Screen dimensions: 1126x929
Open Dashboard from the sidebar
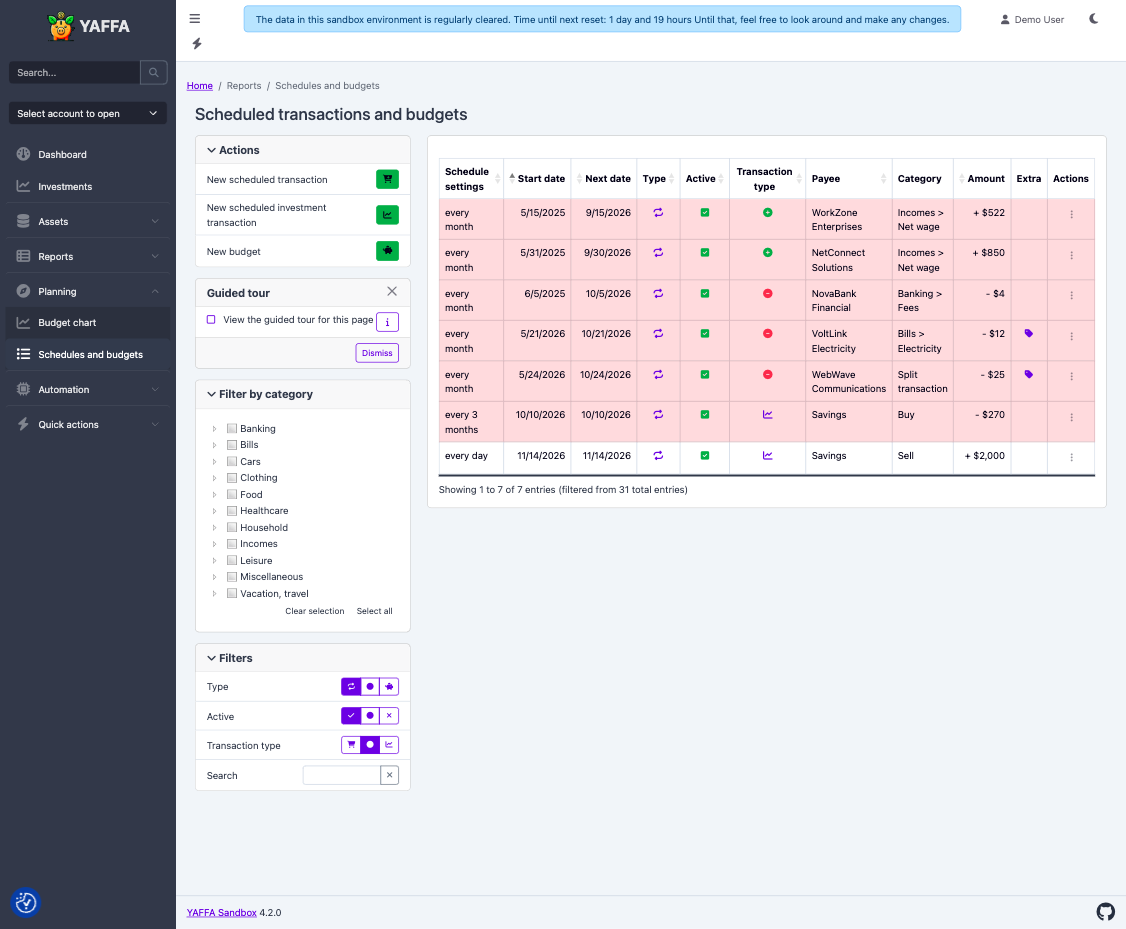point(88,154)
